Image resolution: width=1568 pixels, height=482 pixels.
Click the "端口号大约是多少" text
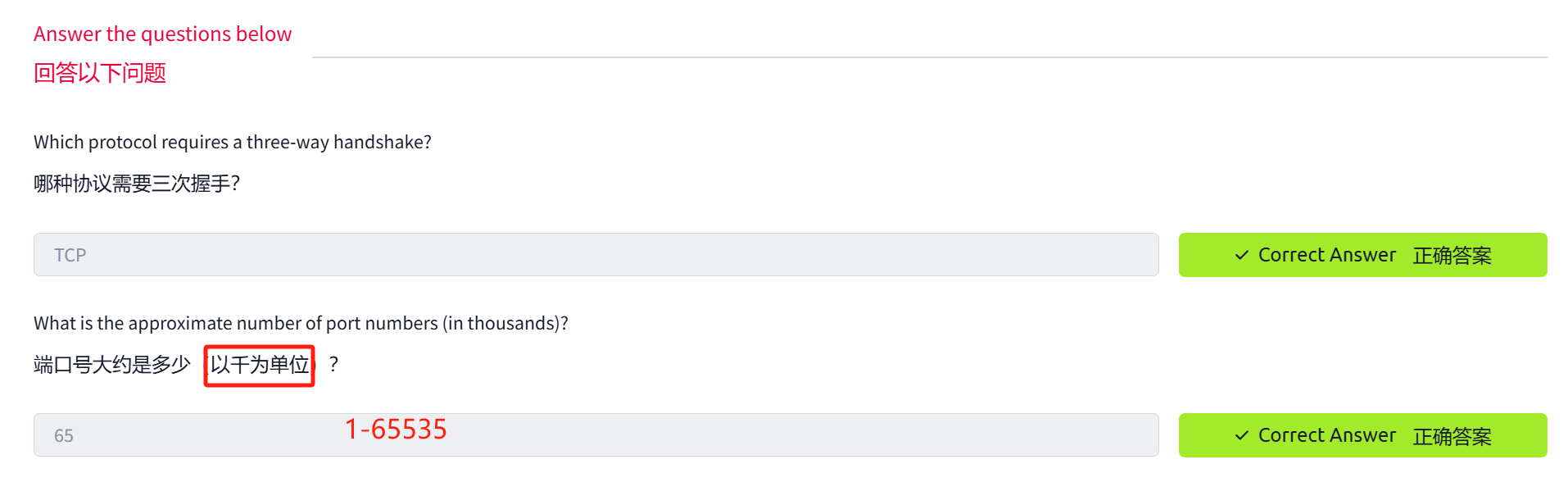[x=111, y=365]
